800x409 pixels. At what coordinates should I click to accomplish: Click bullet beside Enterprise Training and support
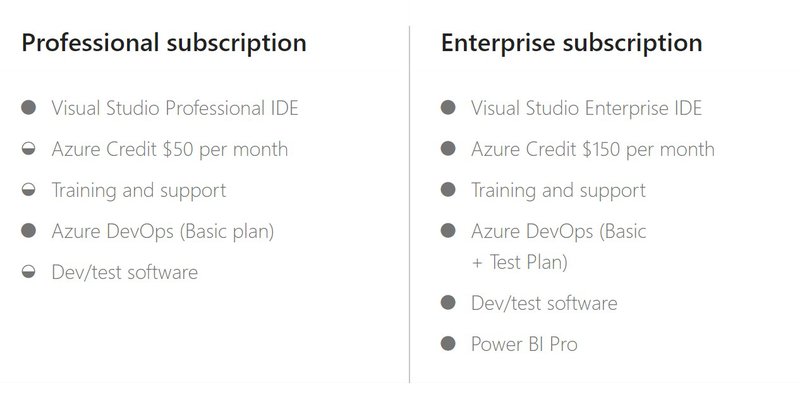click(448, 190)
